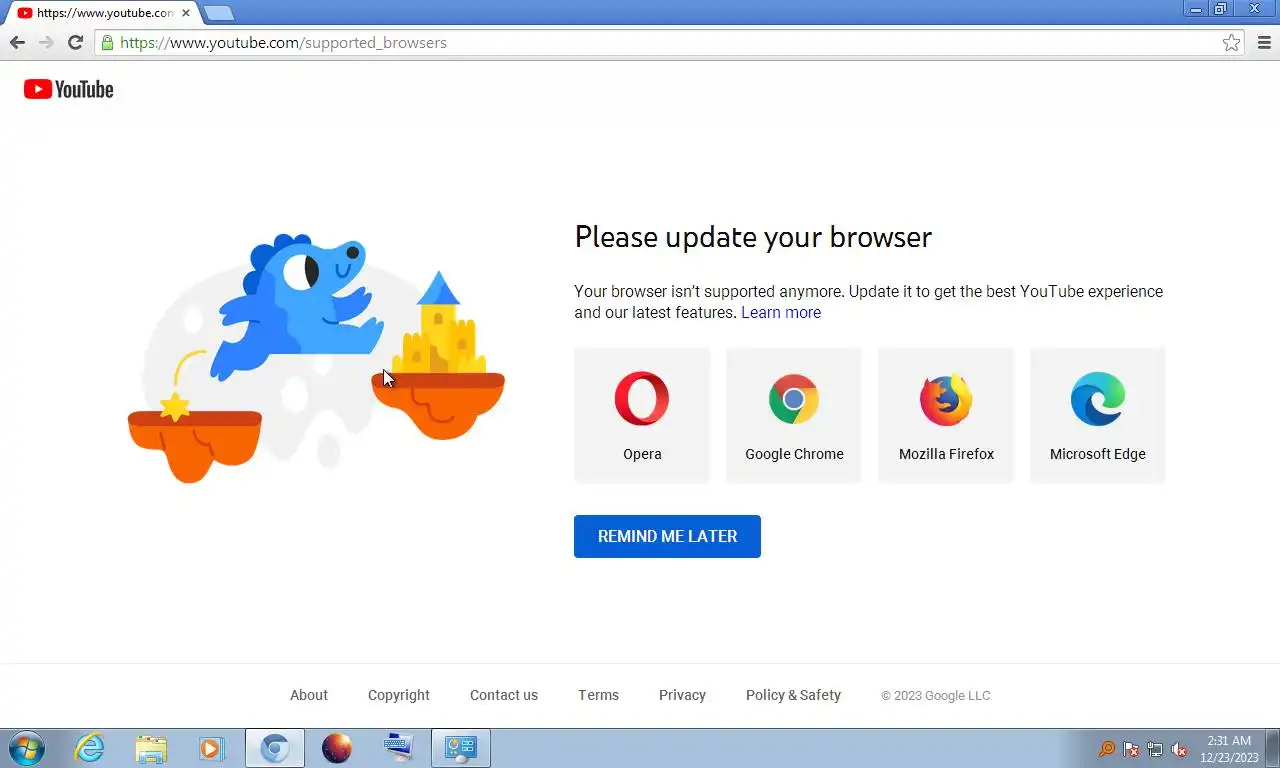
Task: Click the green padlock security icon
Action: click(107, 43)
